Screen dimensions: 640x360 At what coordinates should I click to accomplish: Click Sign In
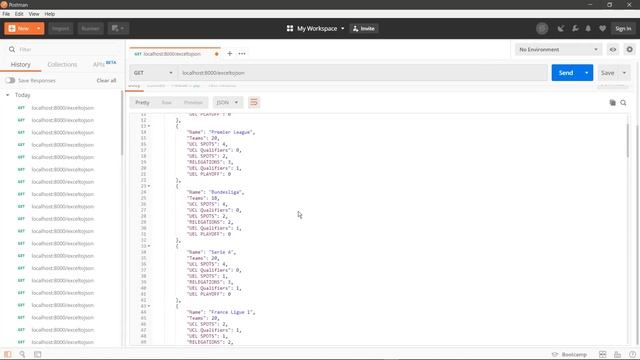point(623,29)
